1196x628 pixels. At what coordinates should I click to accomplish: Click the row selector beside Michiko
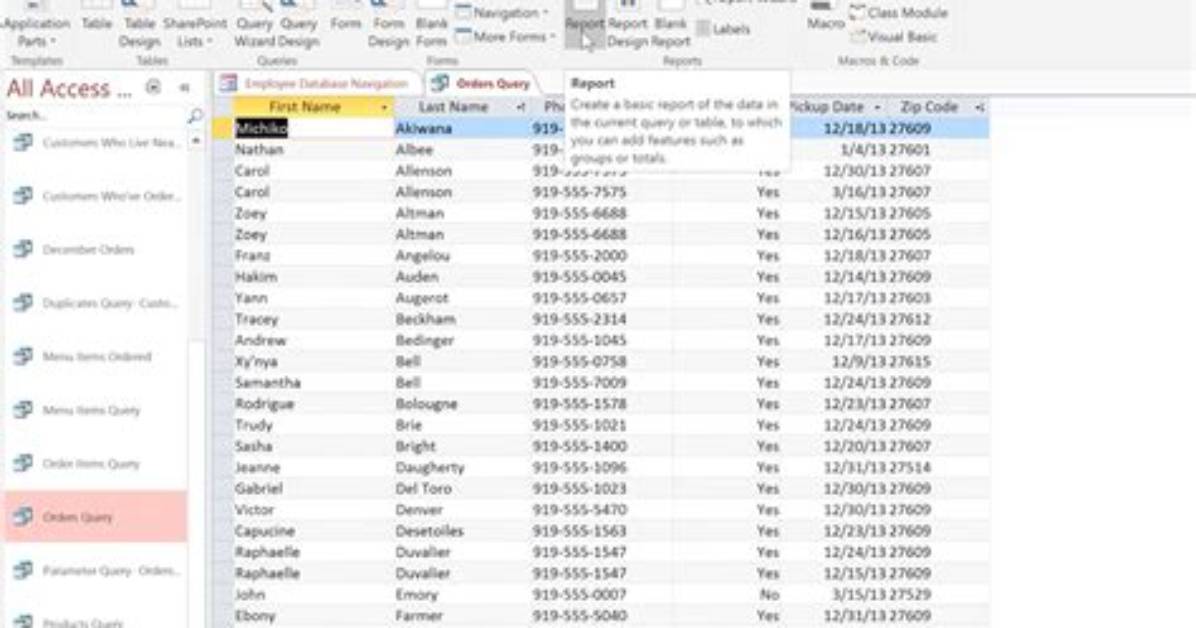[x=222, y=128]
